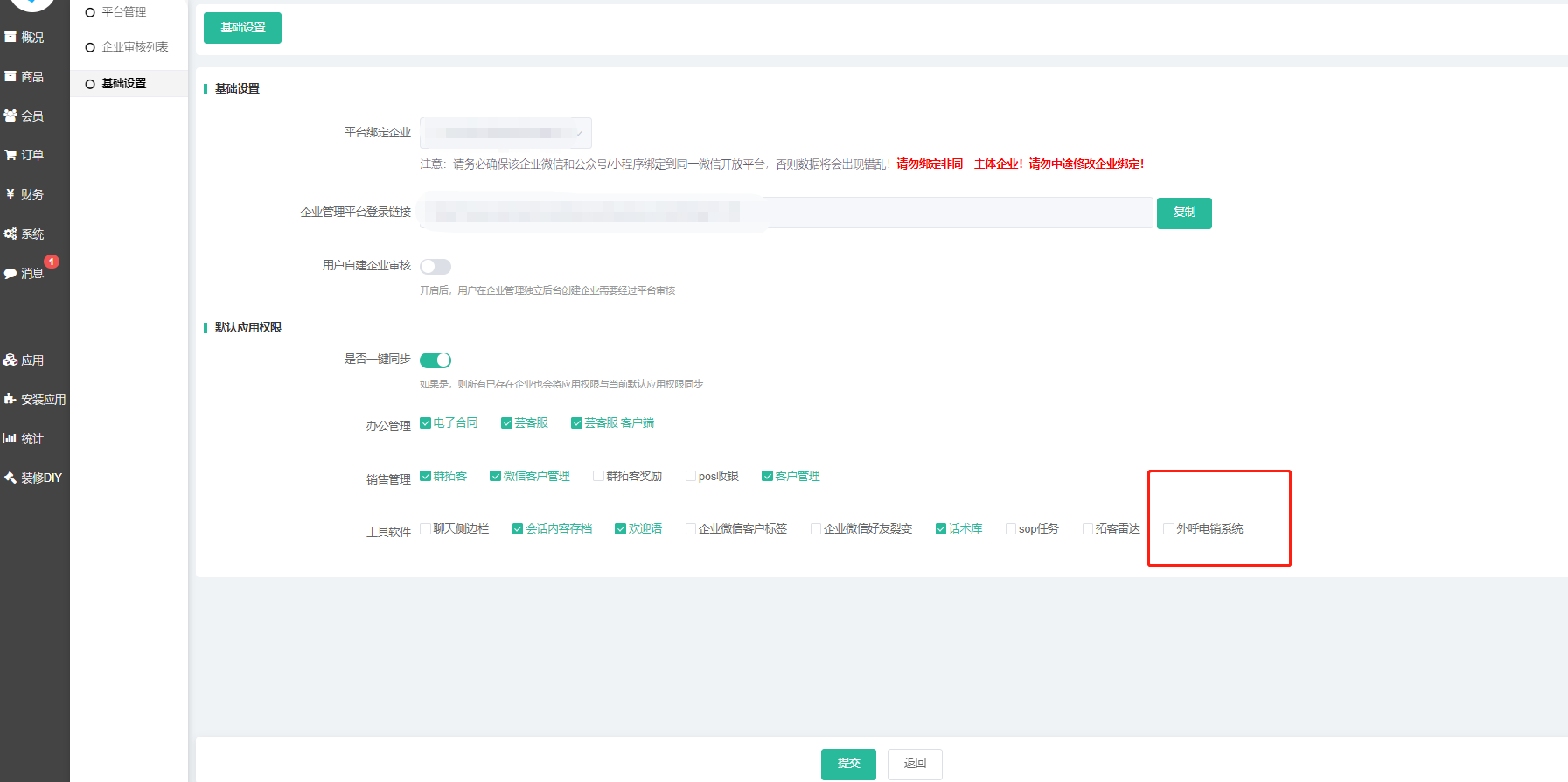Uncheck the 微信客户管理 checkbox
1568x782 pixels.
(x=496, y=476)
